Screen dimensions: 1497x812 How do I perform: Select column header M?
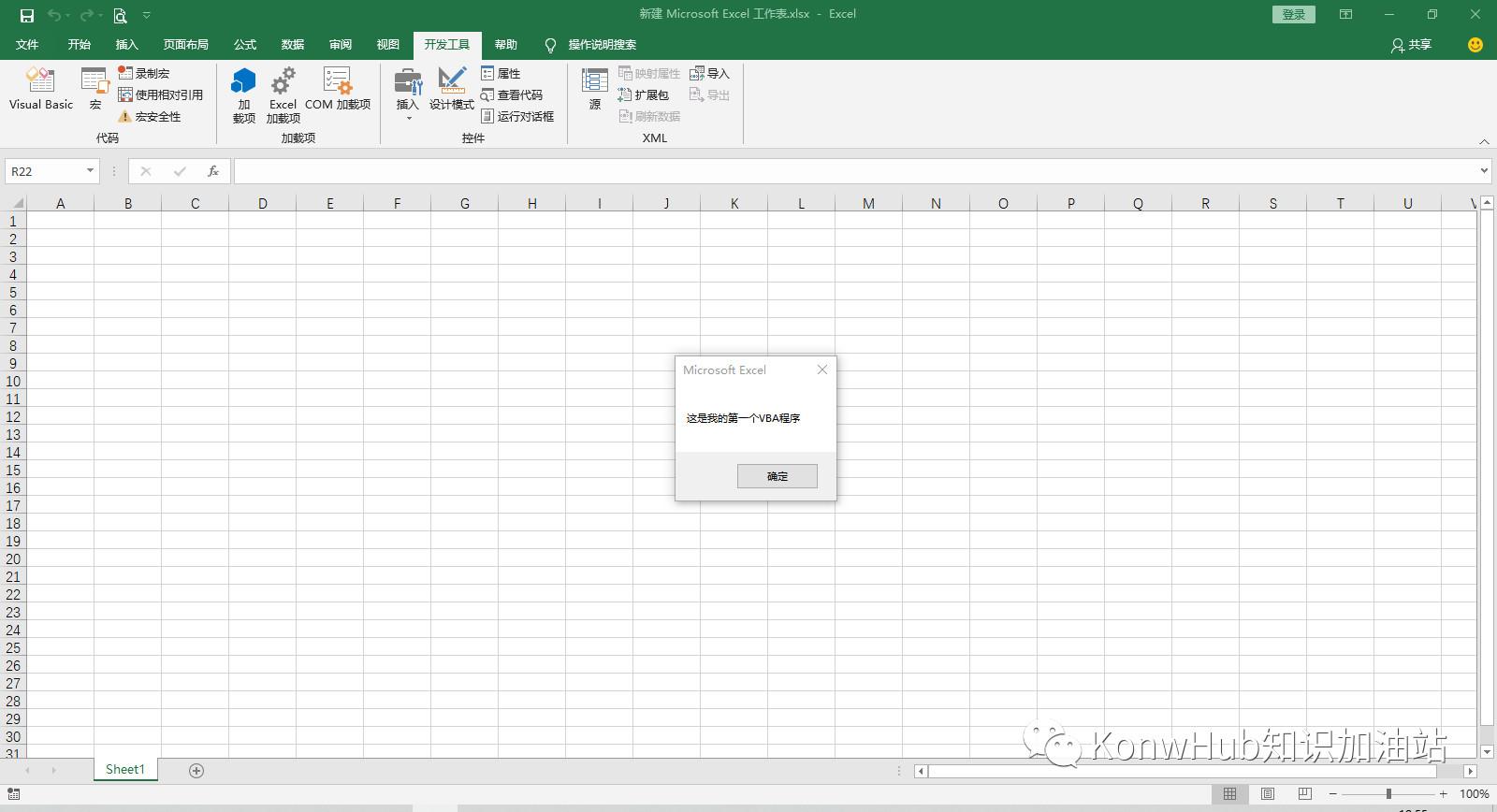tap(868, 203)
